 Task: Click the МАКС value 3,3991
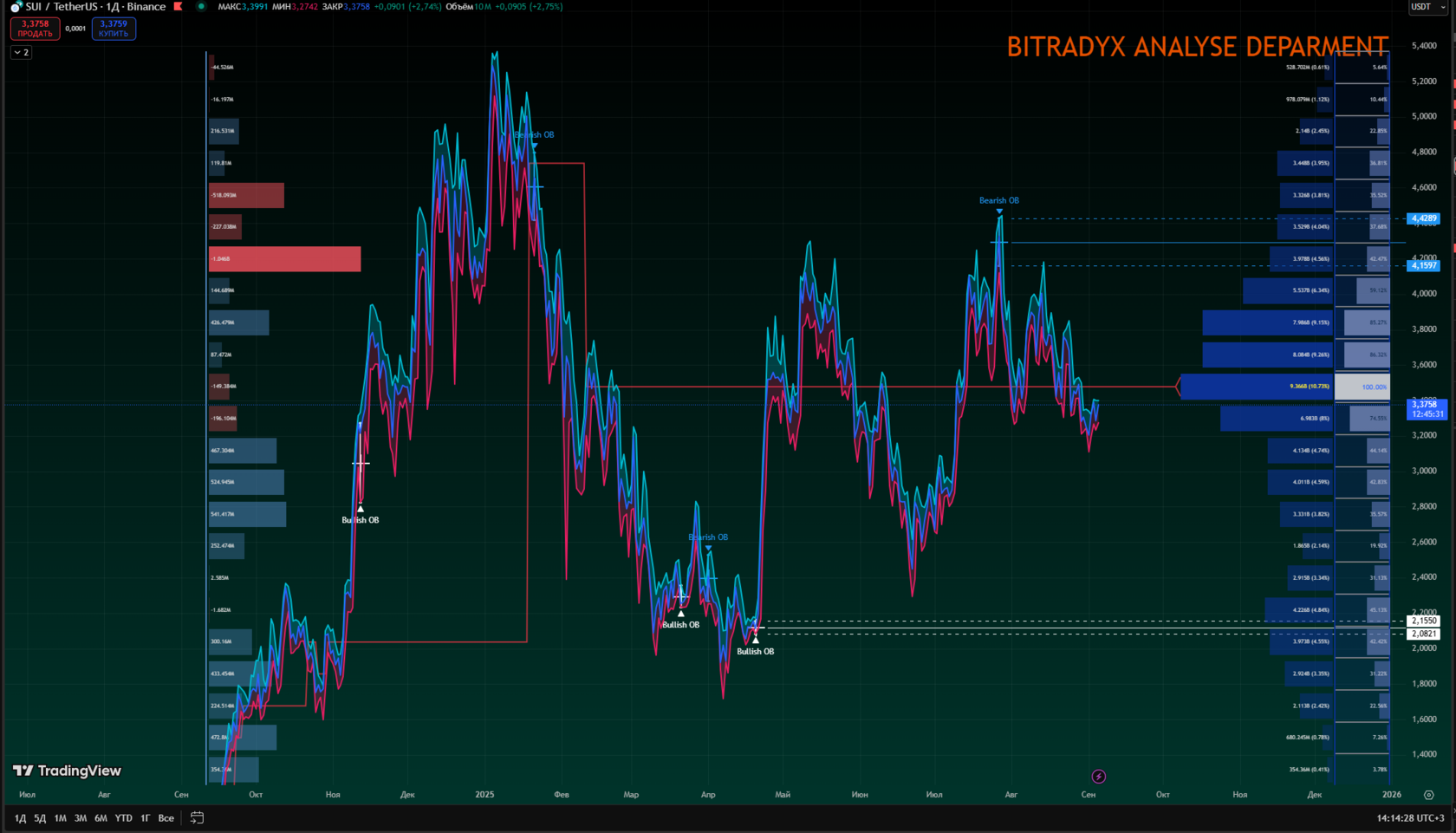(x=254, y=7)
